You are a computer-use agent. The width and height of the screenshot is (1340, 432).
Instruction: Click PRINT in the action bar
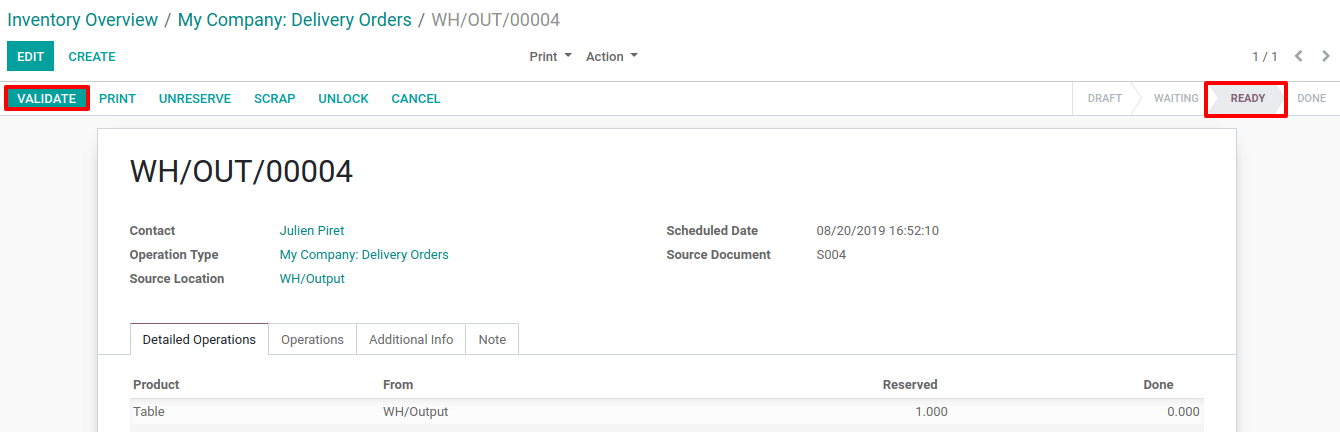117,99
